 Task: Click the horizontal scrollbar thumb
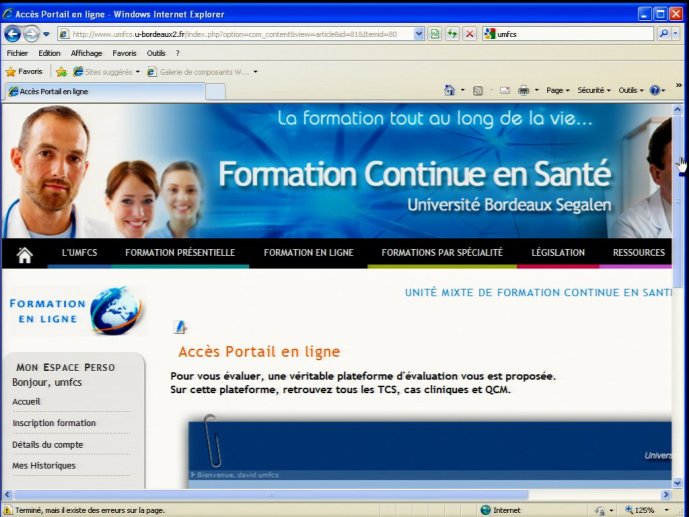pos(271,495)
